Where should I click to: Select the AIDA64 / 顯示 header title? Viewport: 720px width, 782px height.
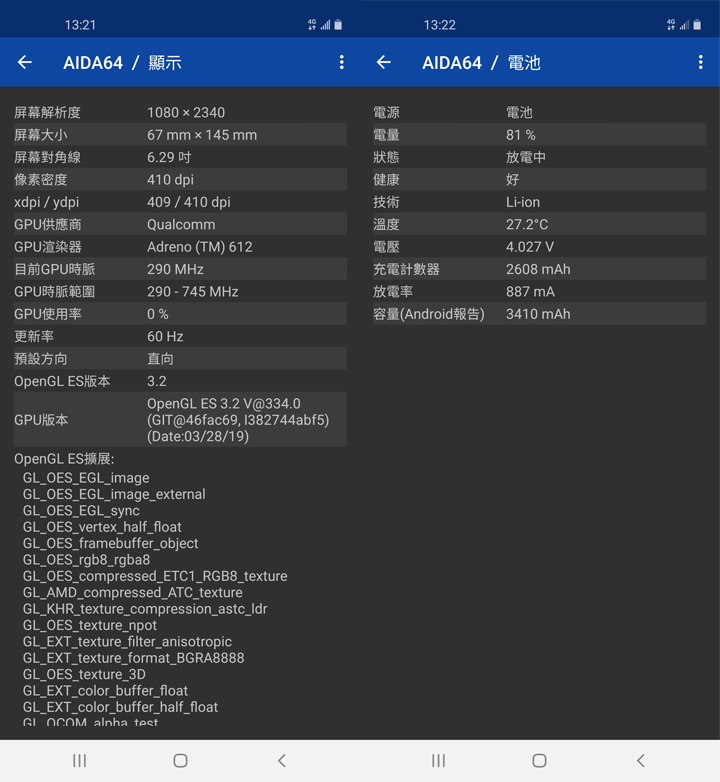coord(122,62)
